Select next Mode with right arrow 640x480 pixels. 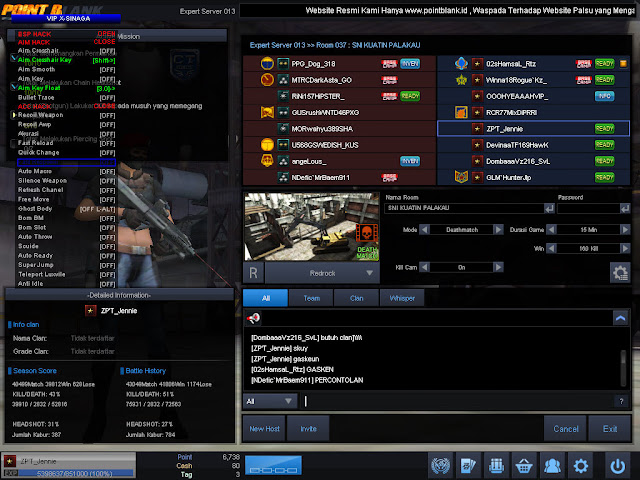pyautogui.click(x=498, y=229)
